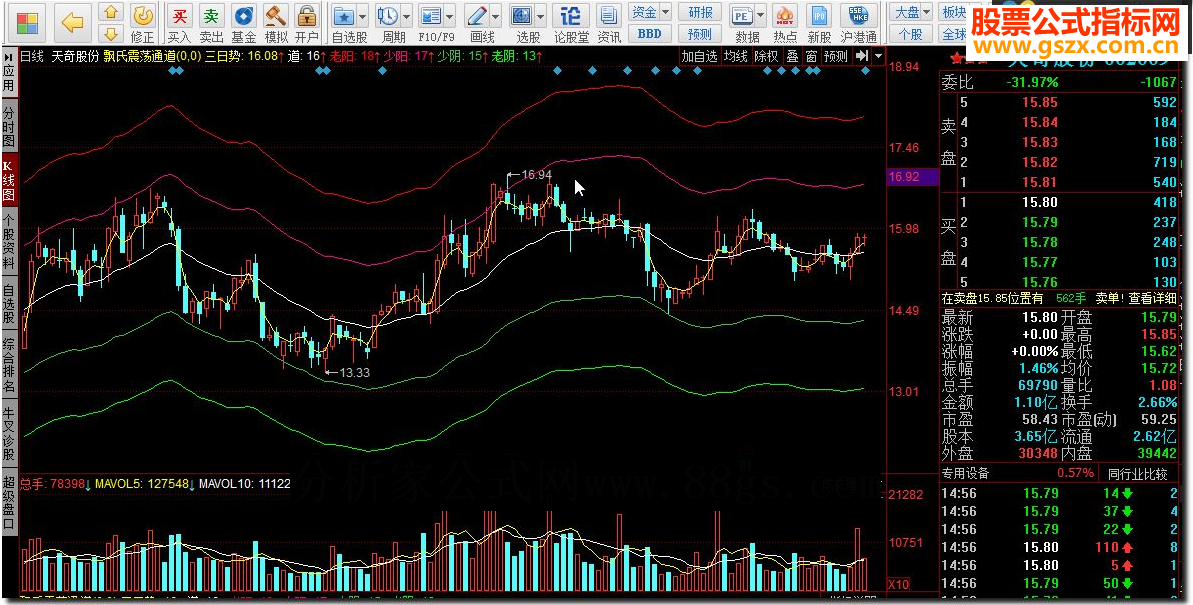Click the 查看详细 link for sell orders
Image resolution: width=1193 pixels, height=605 pixels.
[x=1152, y=298]
